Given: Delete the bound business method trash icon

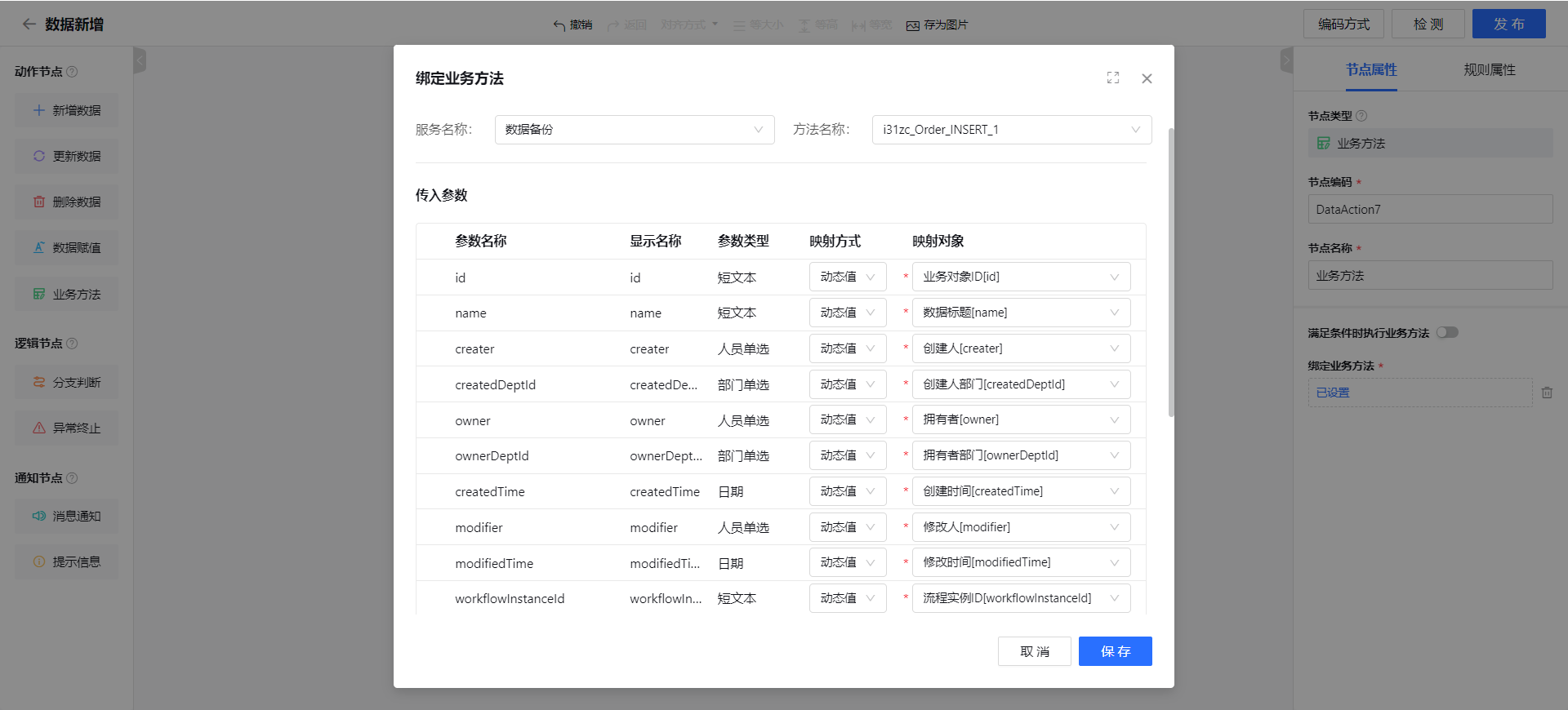Looking at the screenshot, I should coord(1547,393).
